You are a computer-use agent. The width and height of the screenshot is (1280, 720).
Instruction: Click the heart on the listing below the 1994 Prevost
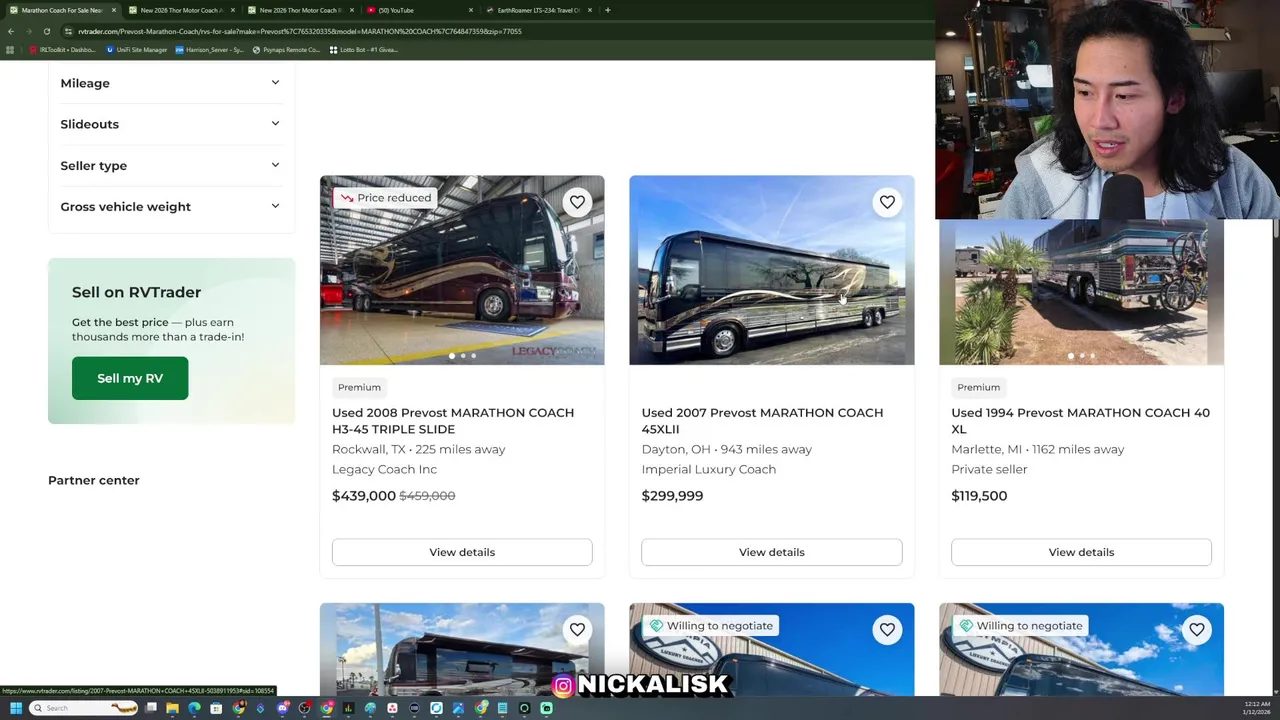(x=1197, y=629)
